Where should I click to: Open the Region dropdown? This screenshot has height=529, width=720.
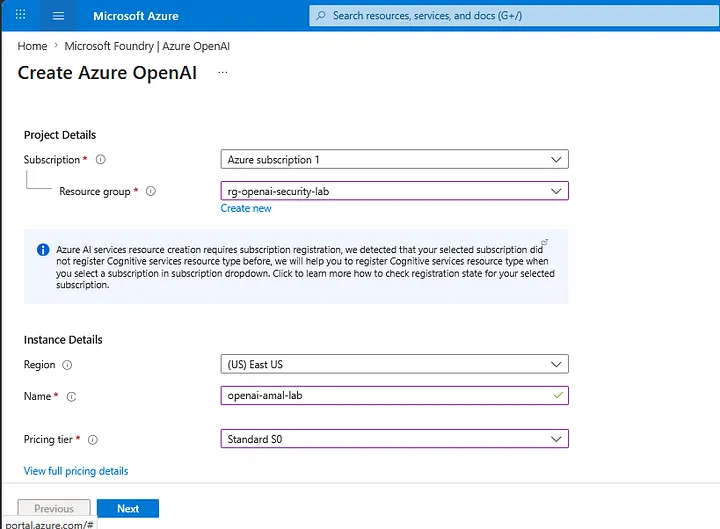394,364
